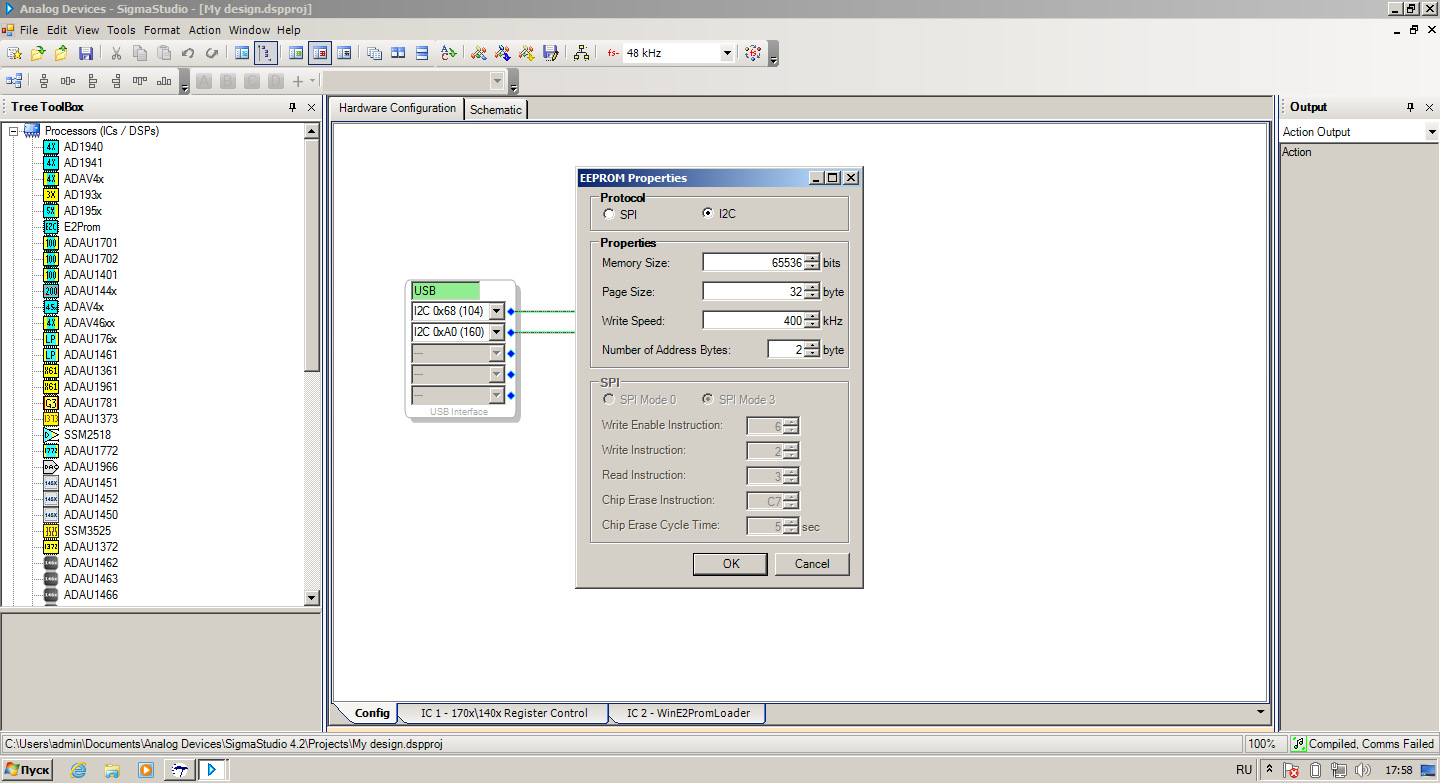
Task: Select AD1940 in the tree
Action: (83, 147)
